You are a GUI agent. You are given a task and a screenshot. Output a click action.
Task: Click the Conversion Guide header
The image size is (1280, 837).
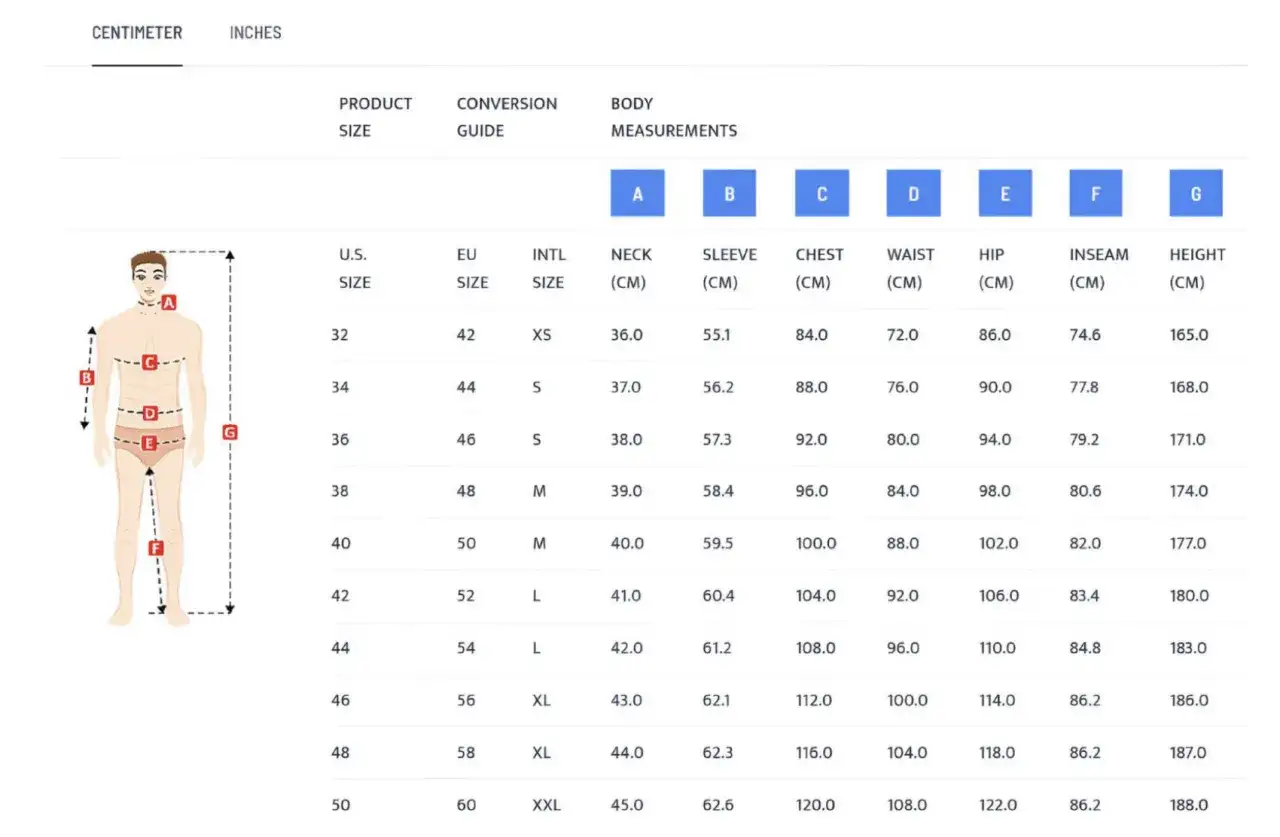pos(507,117)
